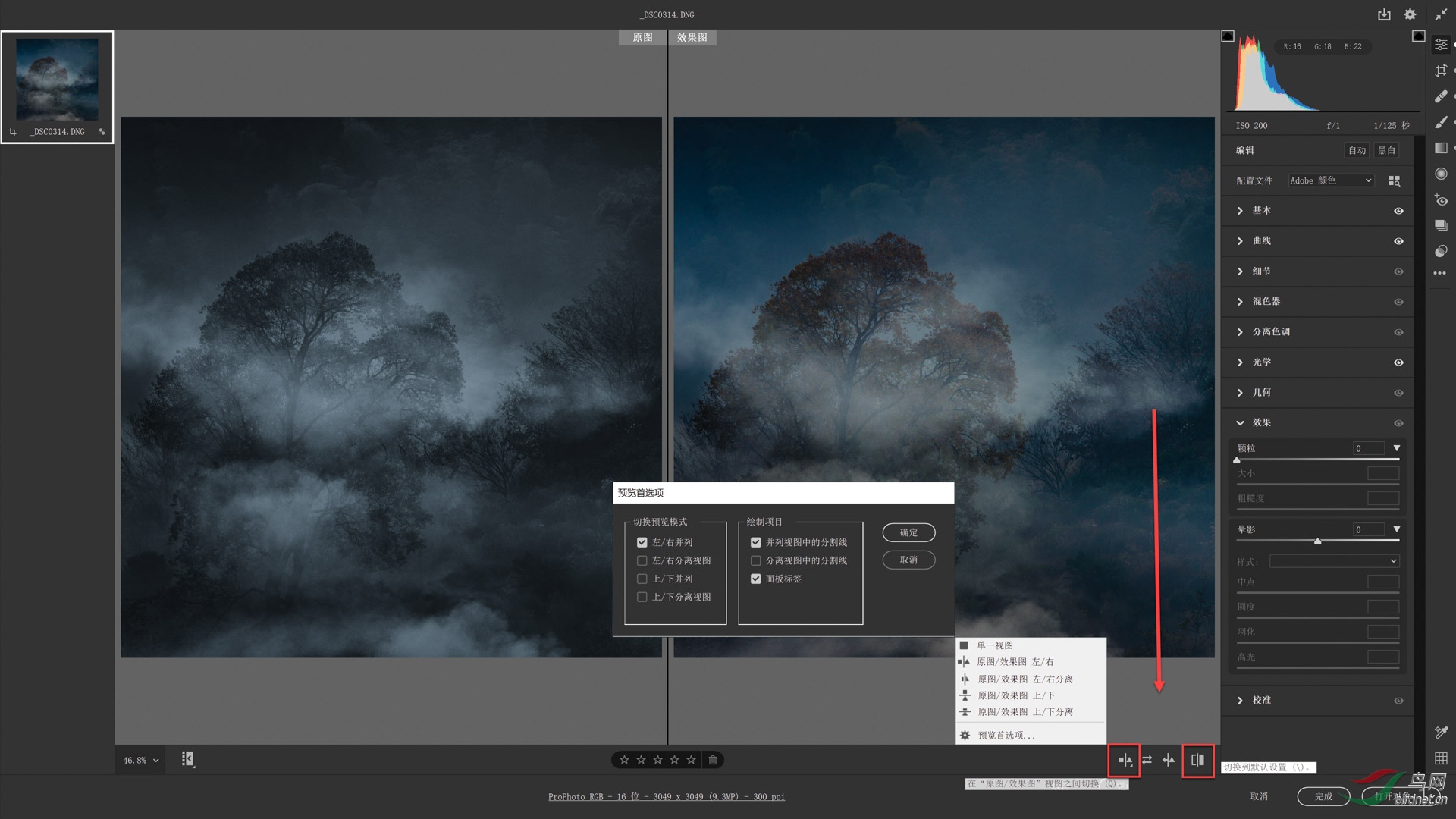1456x819 pixels.
Task: Select 预览首选项... menu entry
Action: click(x=1006, y=736)
